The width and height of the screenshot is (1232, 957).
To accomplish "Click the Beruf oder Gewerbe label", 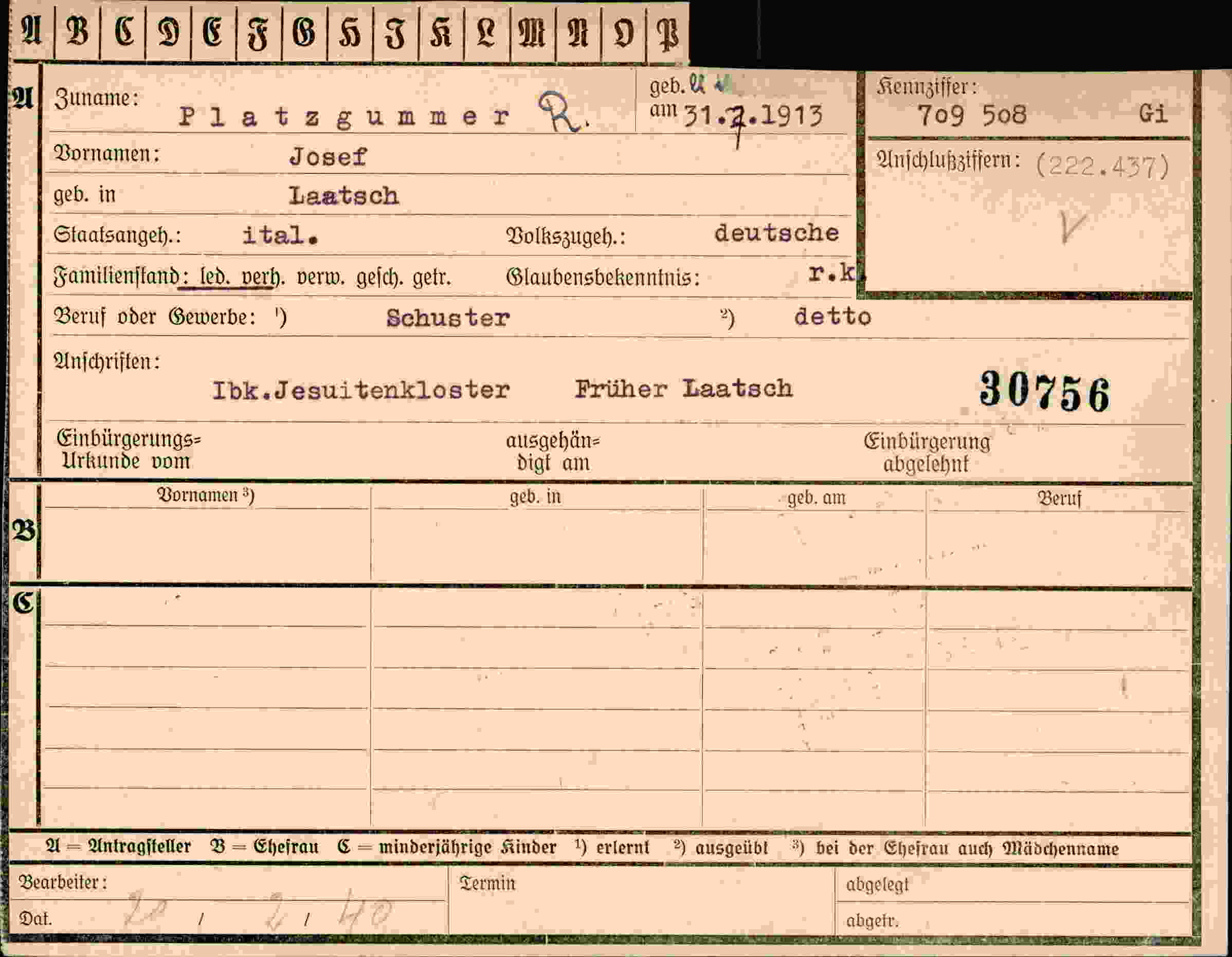I will (155, 317).
